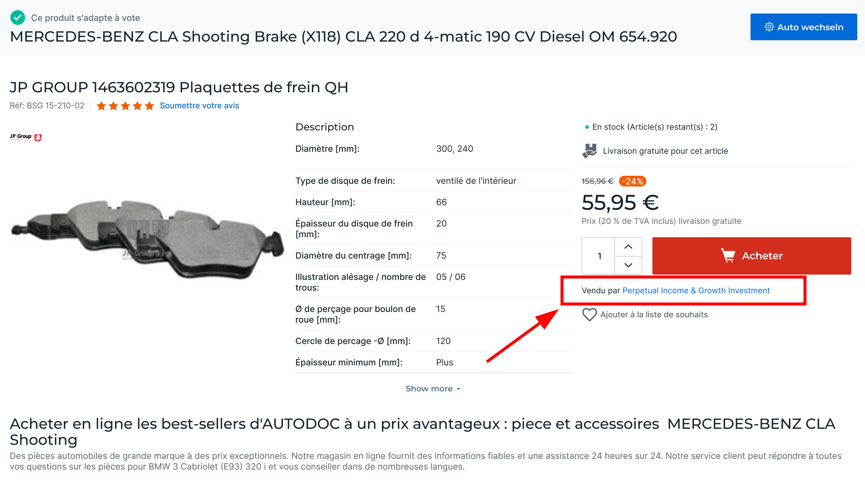Click the JP GROUP Plaquettes de frein title
This screenshot has height=486, width=865.
point(179,87)
